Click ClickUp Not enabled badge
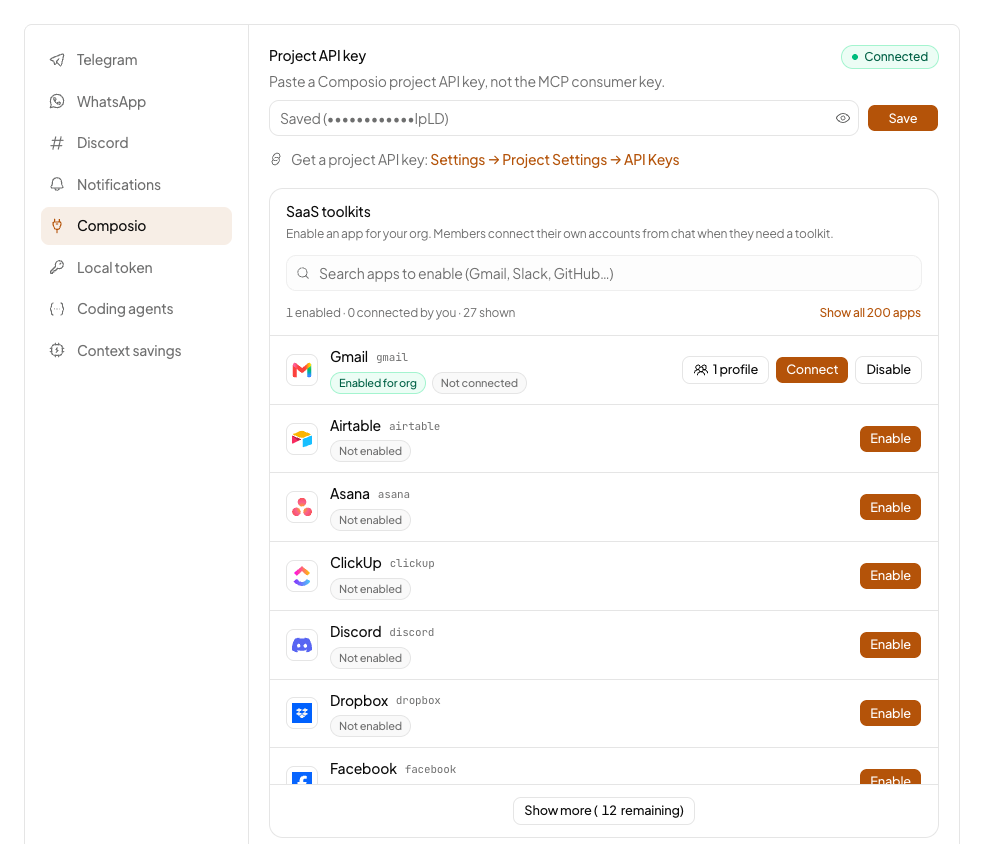 370,589
